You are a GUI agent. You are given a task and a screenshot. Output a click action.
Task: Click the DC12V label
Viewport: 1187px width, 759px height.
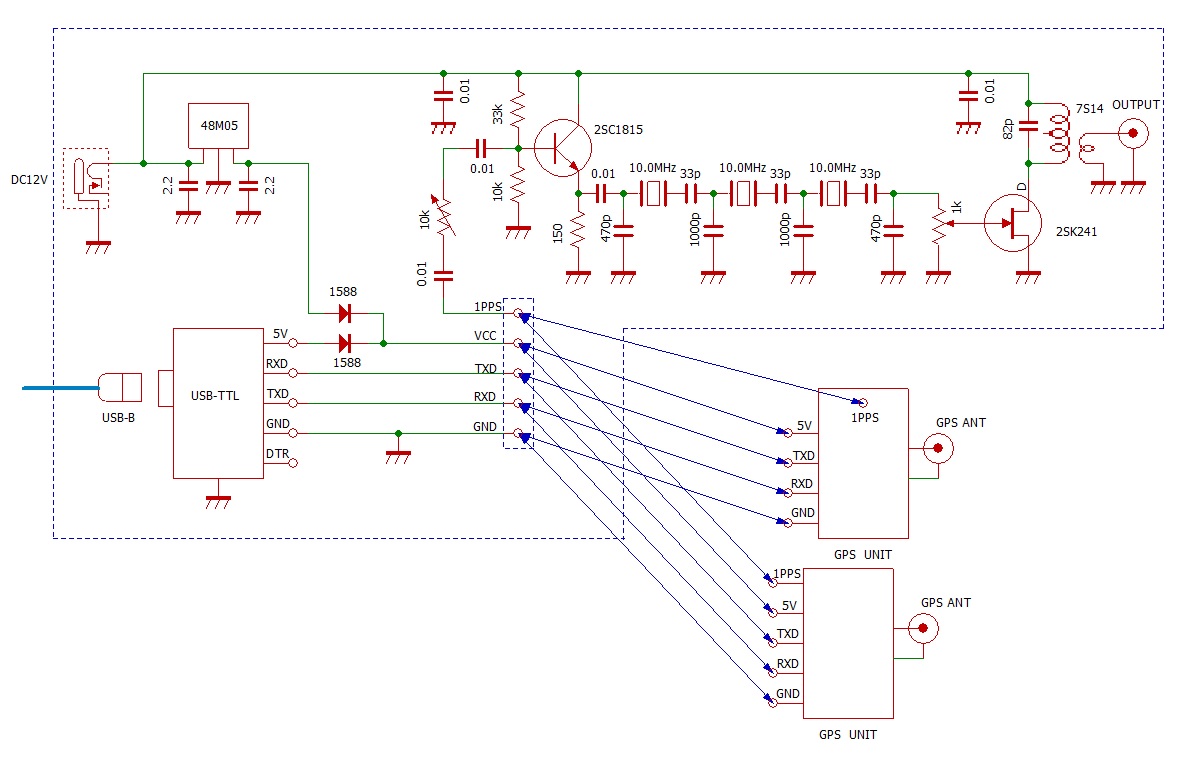(x=29, y=180)
